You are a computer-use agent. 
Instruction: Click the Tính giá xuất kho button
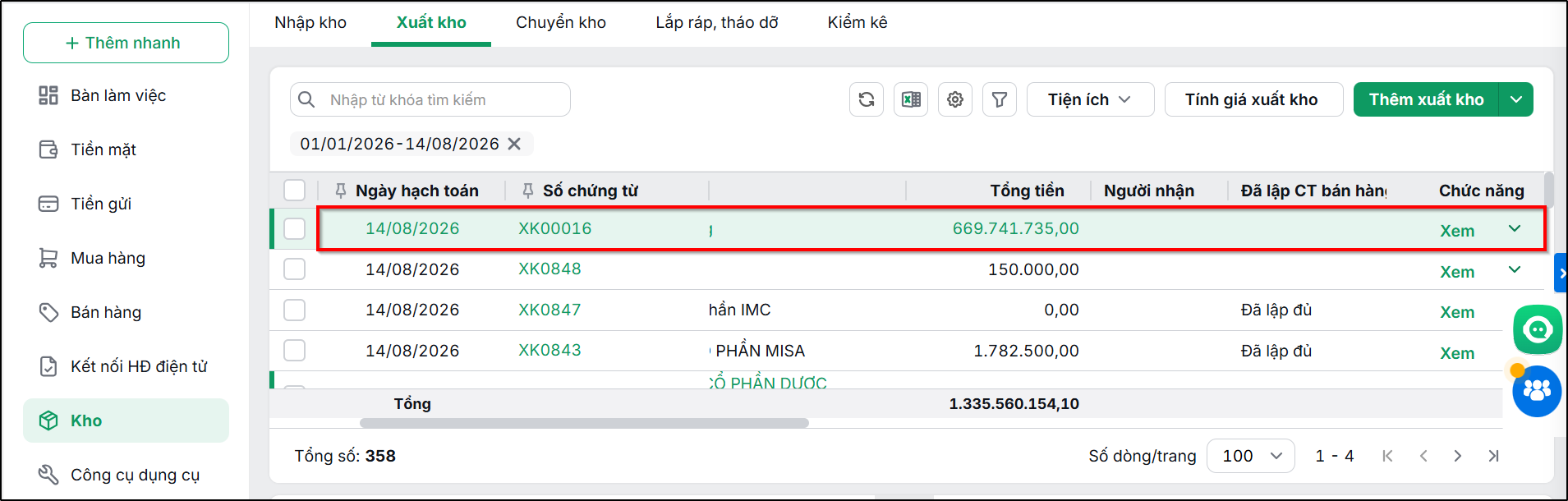click(x=1253, y=99)
